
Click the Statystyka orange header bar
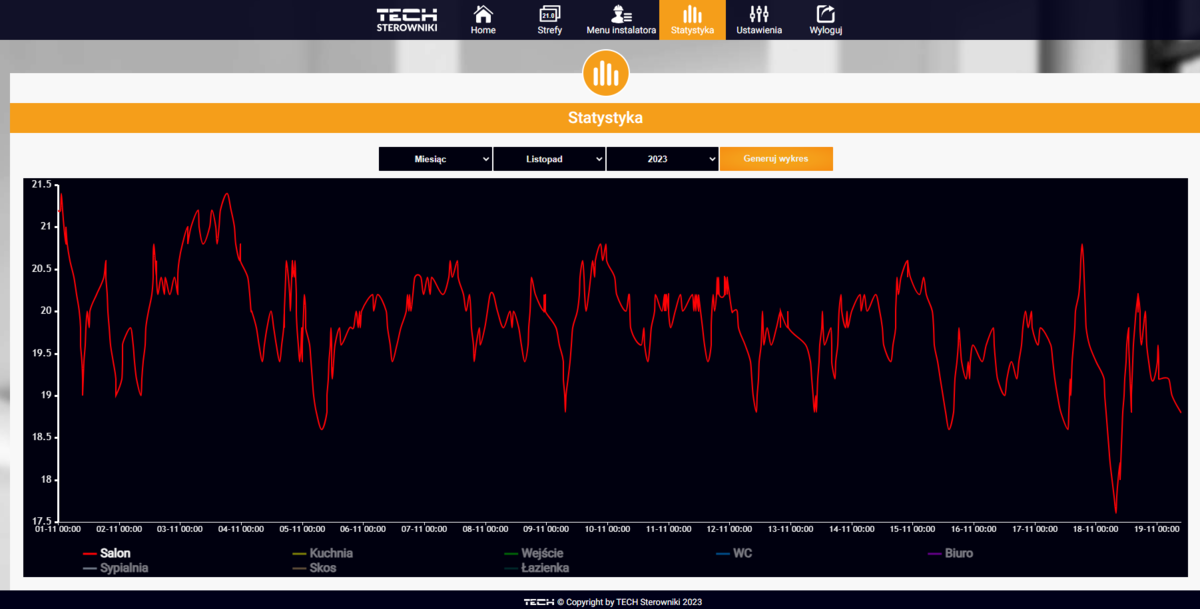tap(605, 118)
